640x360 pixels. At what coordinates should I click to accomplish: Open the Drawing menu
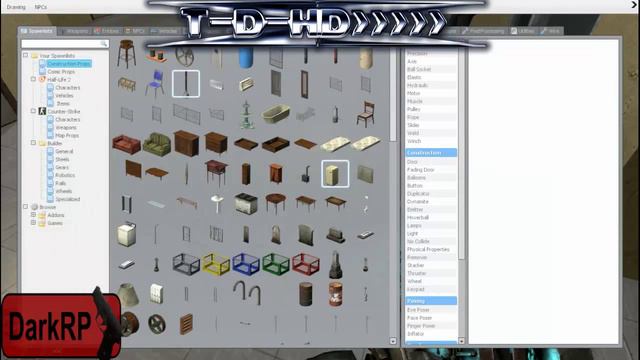click(16, 7)
